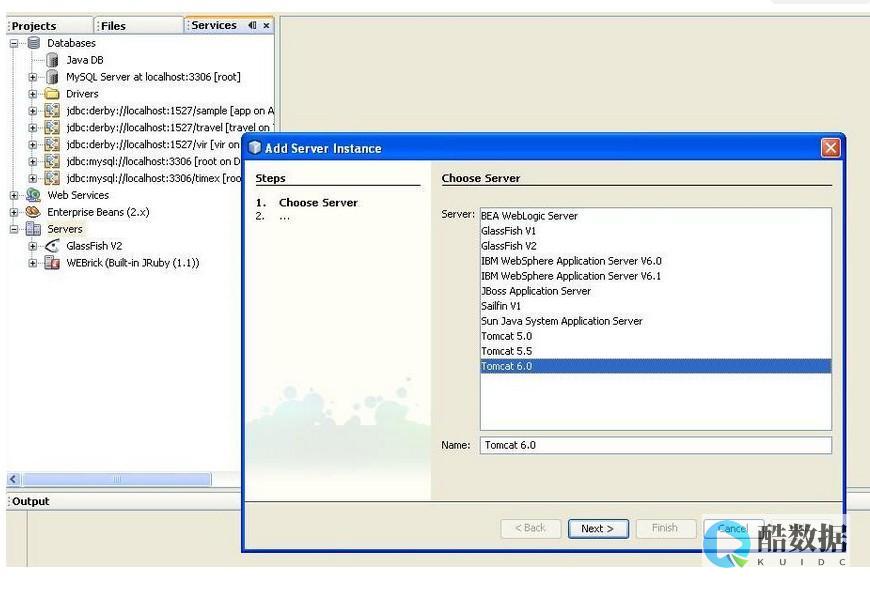The height and width of the screenshot is (590, 870).
Task: Click the mysql root connection icon
Action: point(52,162)
